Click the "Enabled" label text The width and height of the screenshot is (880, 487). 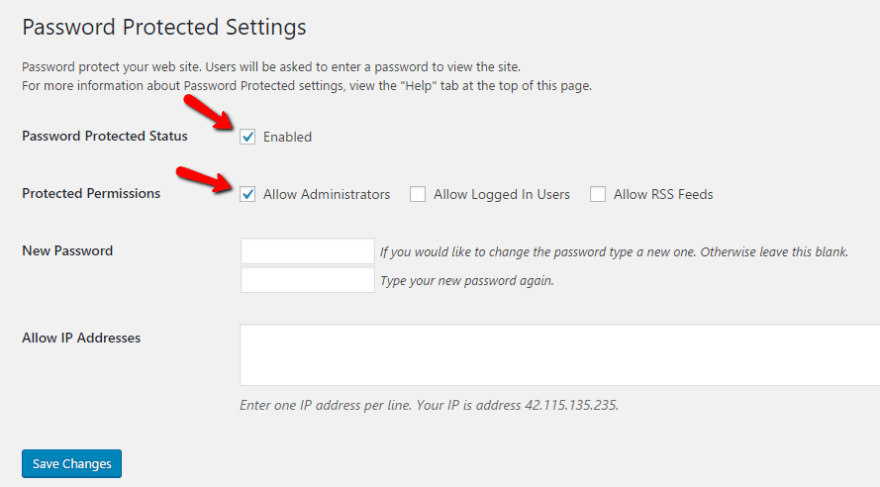pos(288,137)
